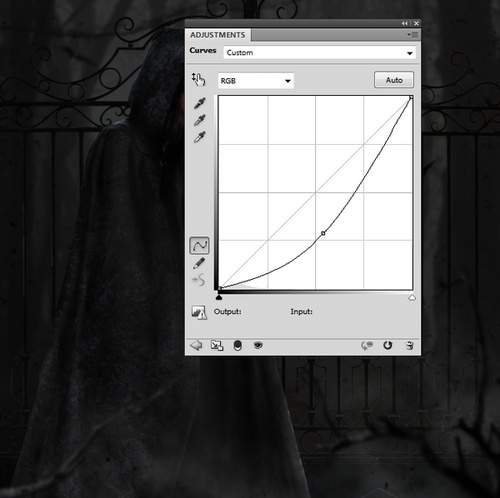Open the Adjustments panel options menu

coord(413,35)
